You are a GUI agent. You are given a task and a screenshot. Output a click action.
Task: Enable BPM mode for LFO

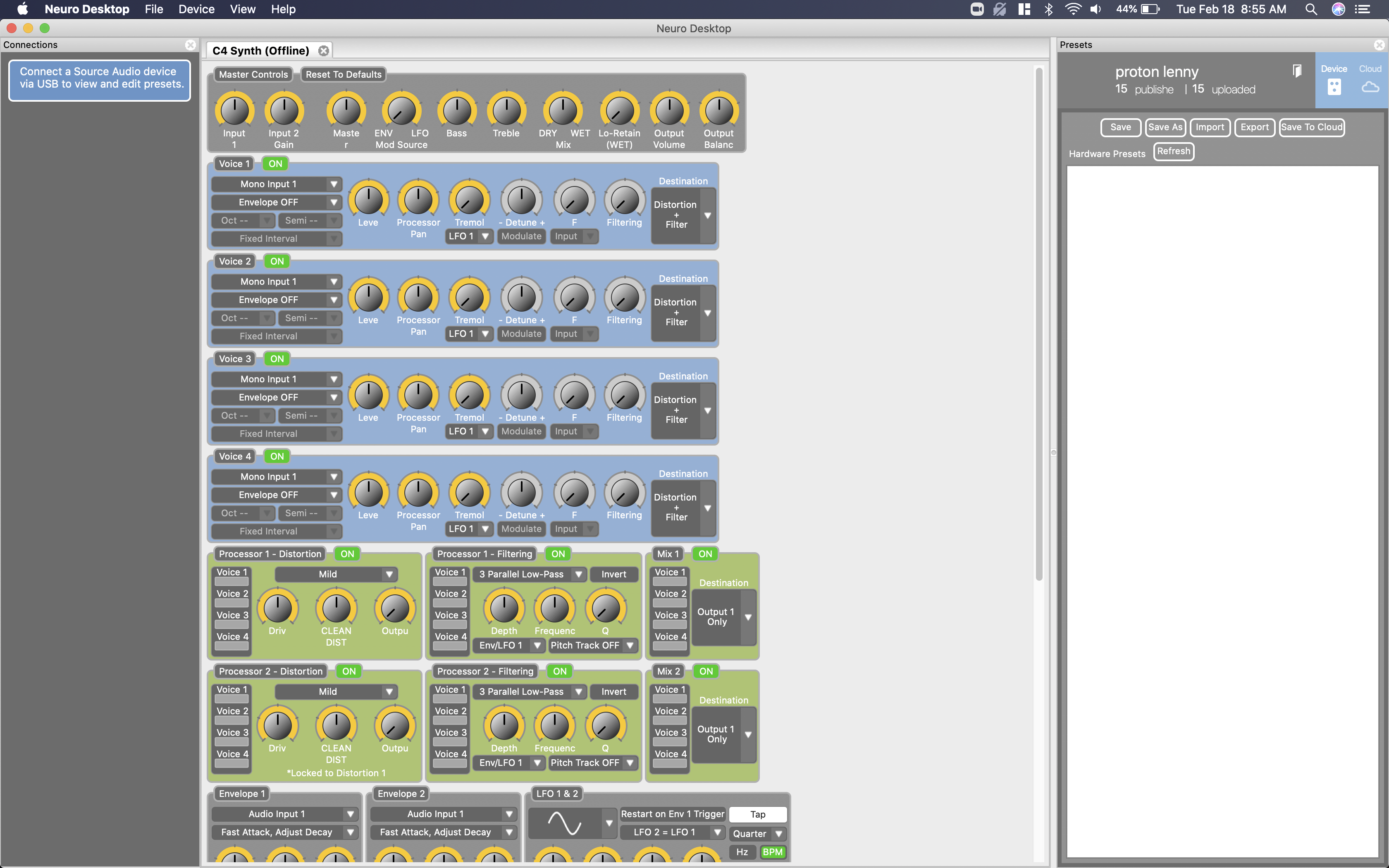click(773, 852)
